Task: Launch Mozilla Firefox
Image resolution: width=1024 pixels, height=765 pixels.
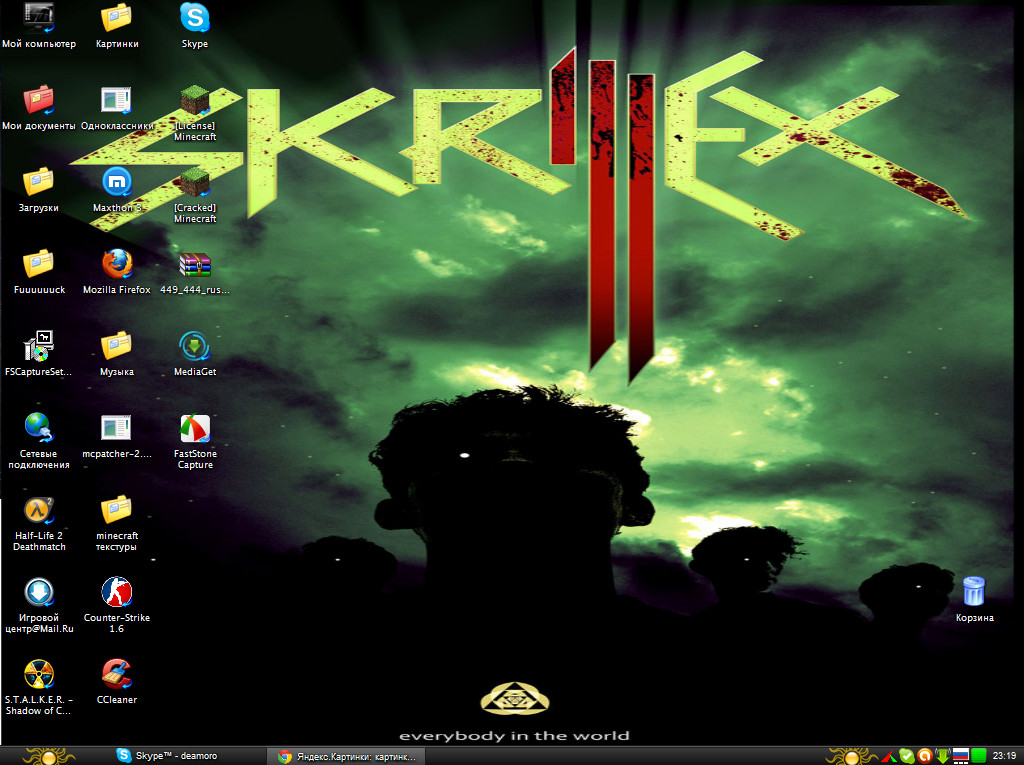Action: pyautogui.click(x=117, y=272)
